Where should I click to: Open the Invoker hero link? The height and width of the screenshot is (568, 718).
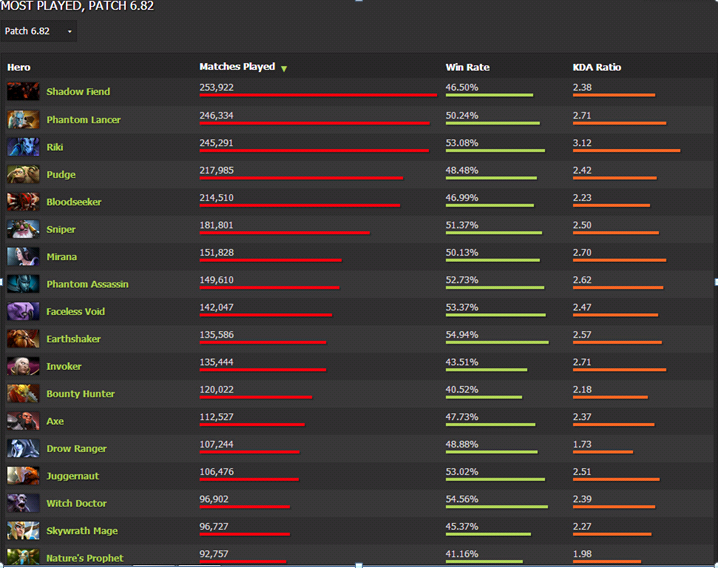(64, 366)
